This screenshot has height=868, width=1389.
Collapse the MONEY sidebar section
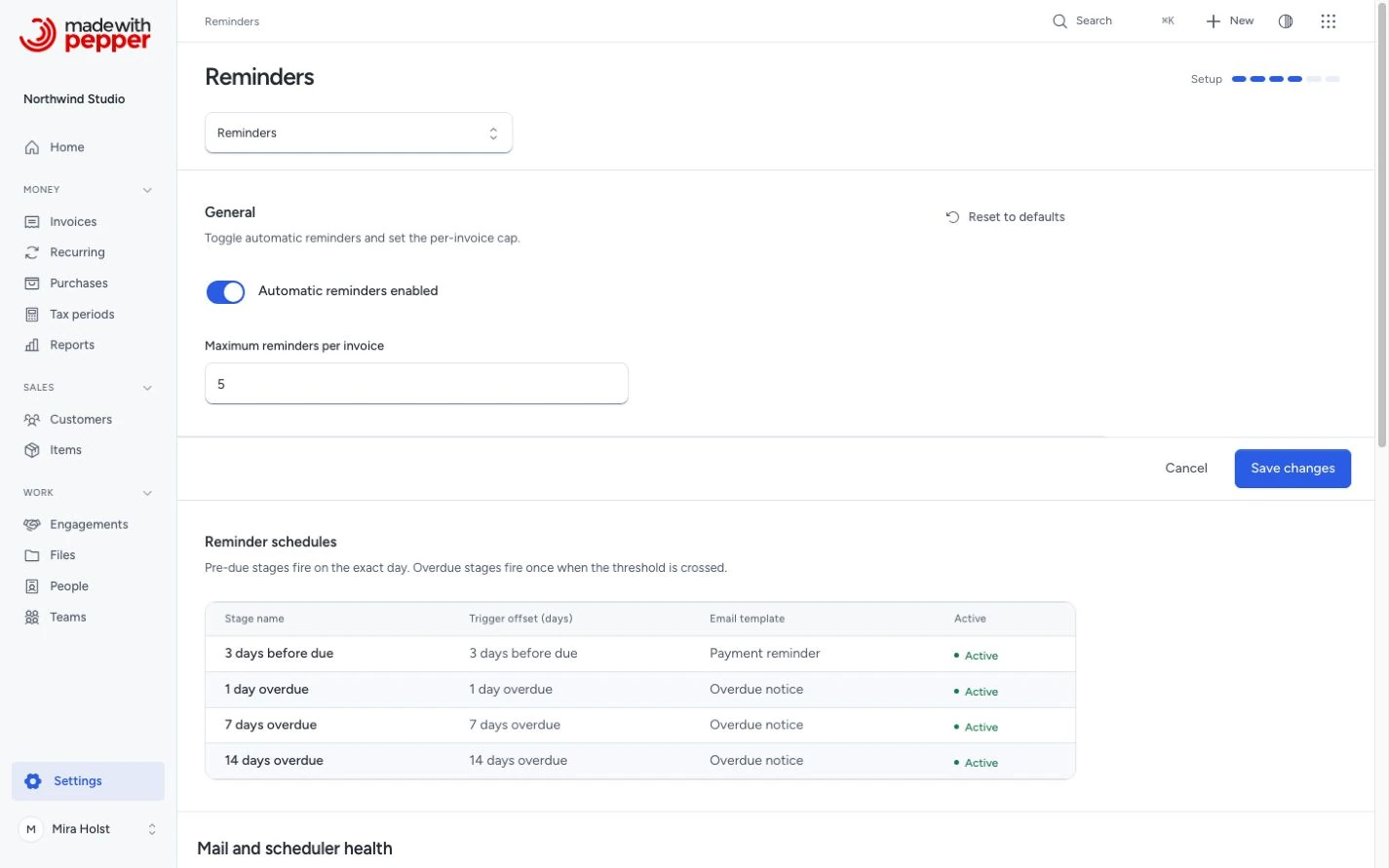(x=147, y=190)
